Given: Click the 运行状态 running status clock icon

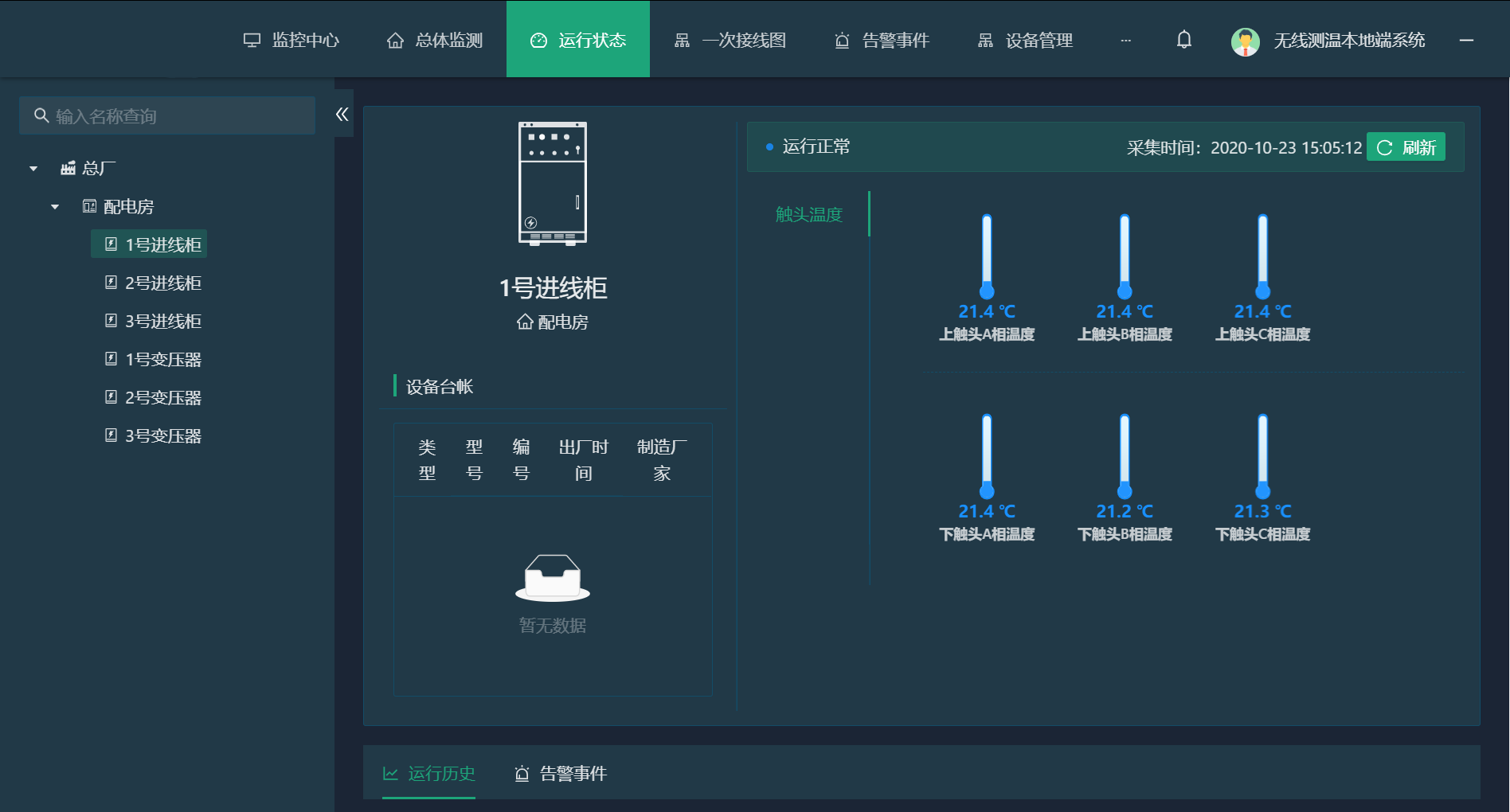Looking at the screenshot, I should 538,39.
